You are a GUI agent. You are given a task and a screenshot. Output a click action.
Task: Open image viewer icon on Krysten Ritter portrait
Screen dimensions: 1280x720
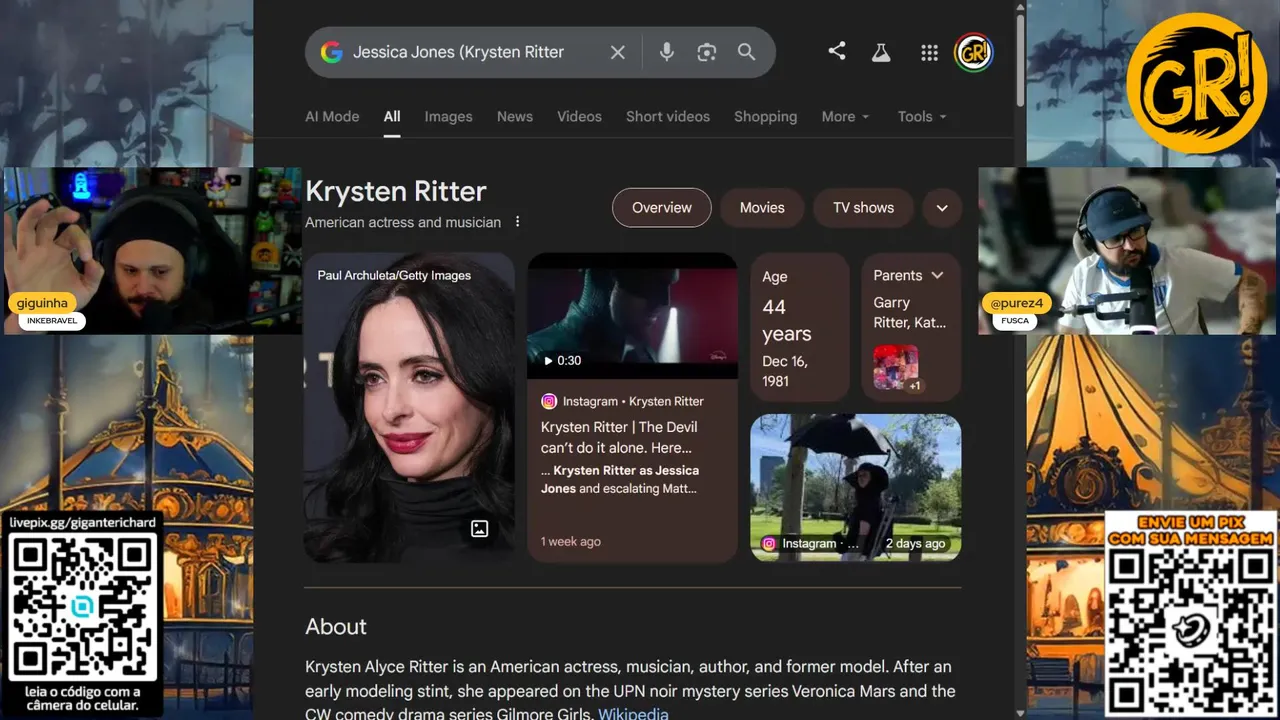pos(480,529)
